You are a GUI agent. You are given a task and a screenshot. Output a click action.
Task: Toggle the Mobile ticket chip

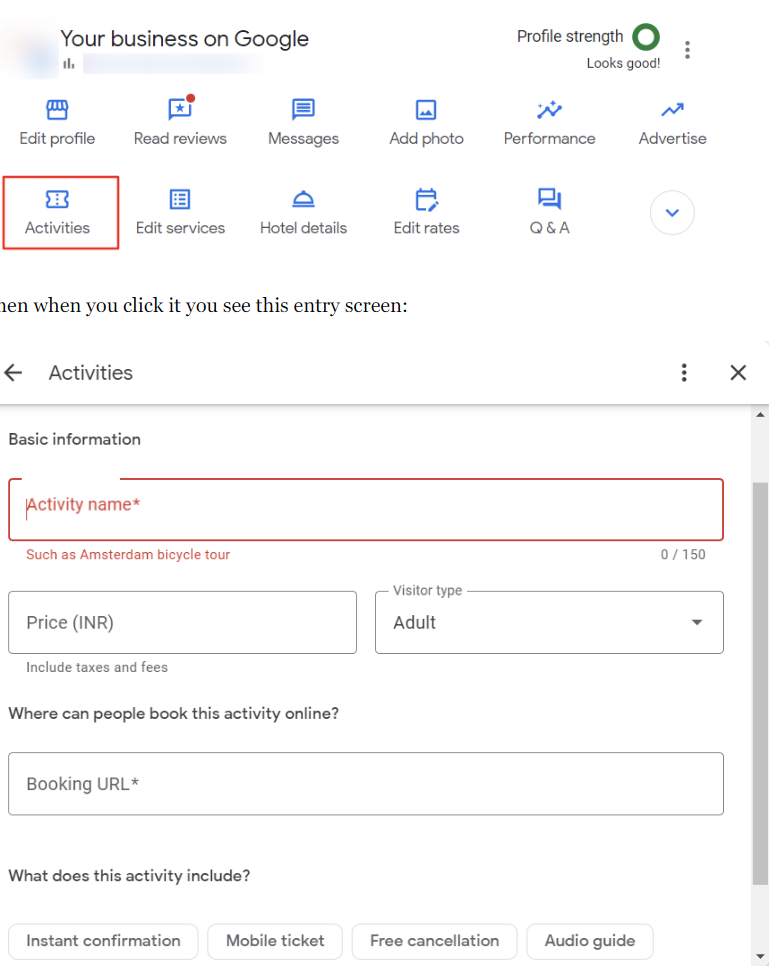click(x=275, y=941)
